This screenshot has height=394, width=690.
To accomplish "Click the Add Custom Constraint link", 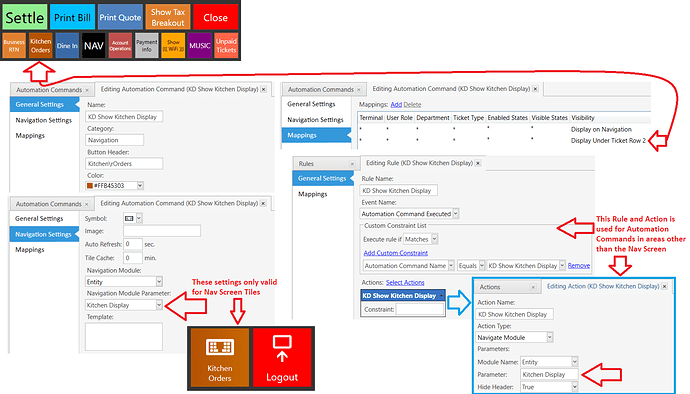I will coord(396,253).
